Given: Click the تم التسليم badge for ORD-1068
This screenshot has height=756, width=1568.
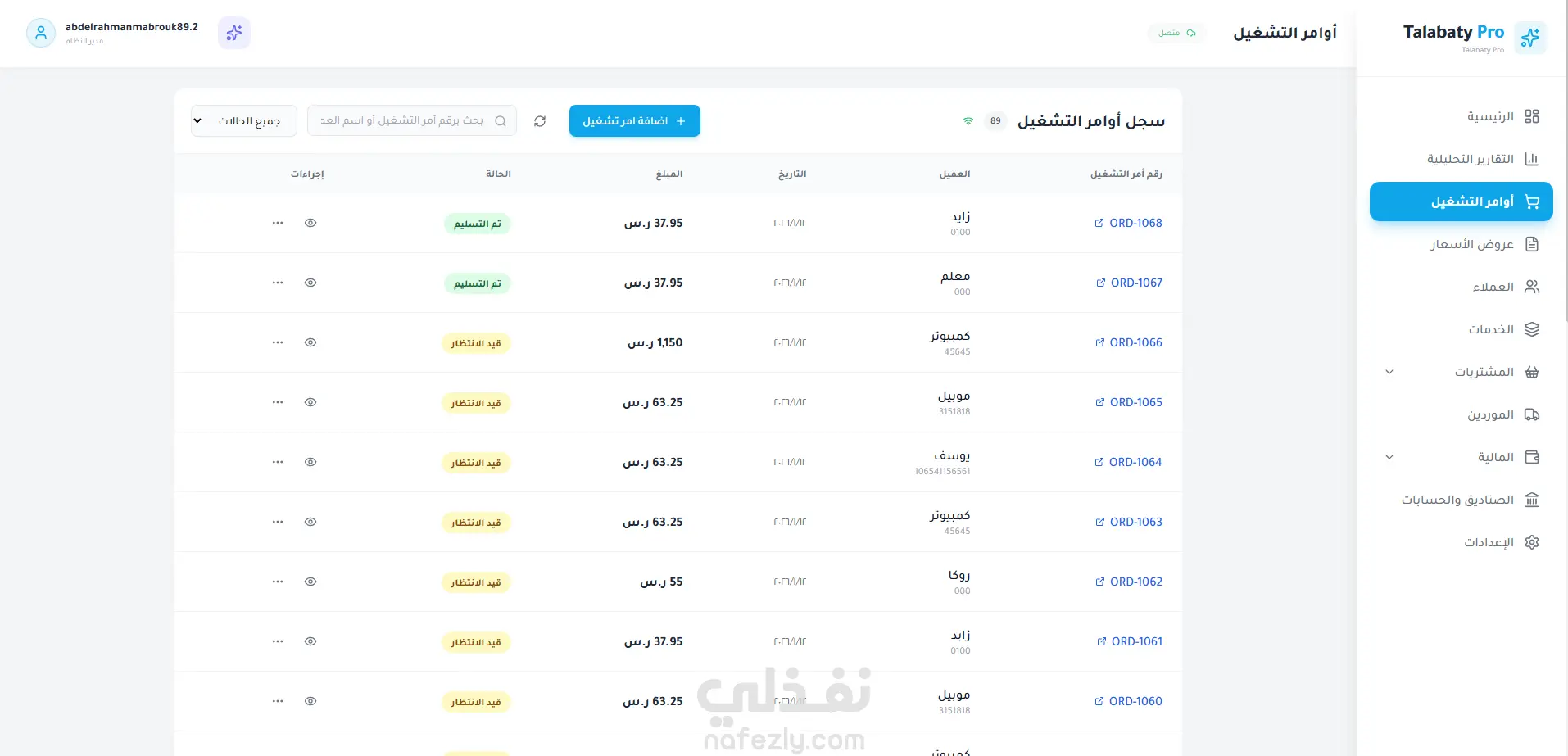Looking at the screenshot, I should (x=478, y=224).
